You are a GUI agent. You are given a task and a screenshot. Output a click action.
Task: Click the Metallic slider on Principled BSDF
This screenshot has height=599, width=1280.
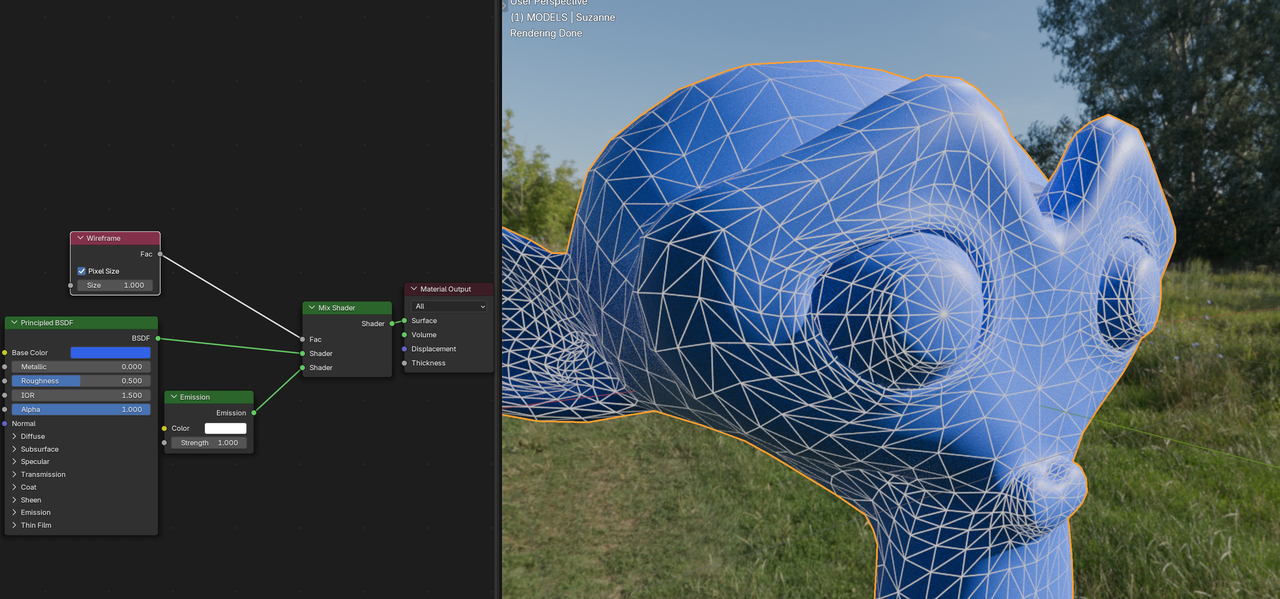click(81, 367)
